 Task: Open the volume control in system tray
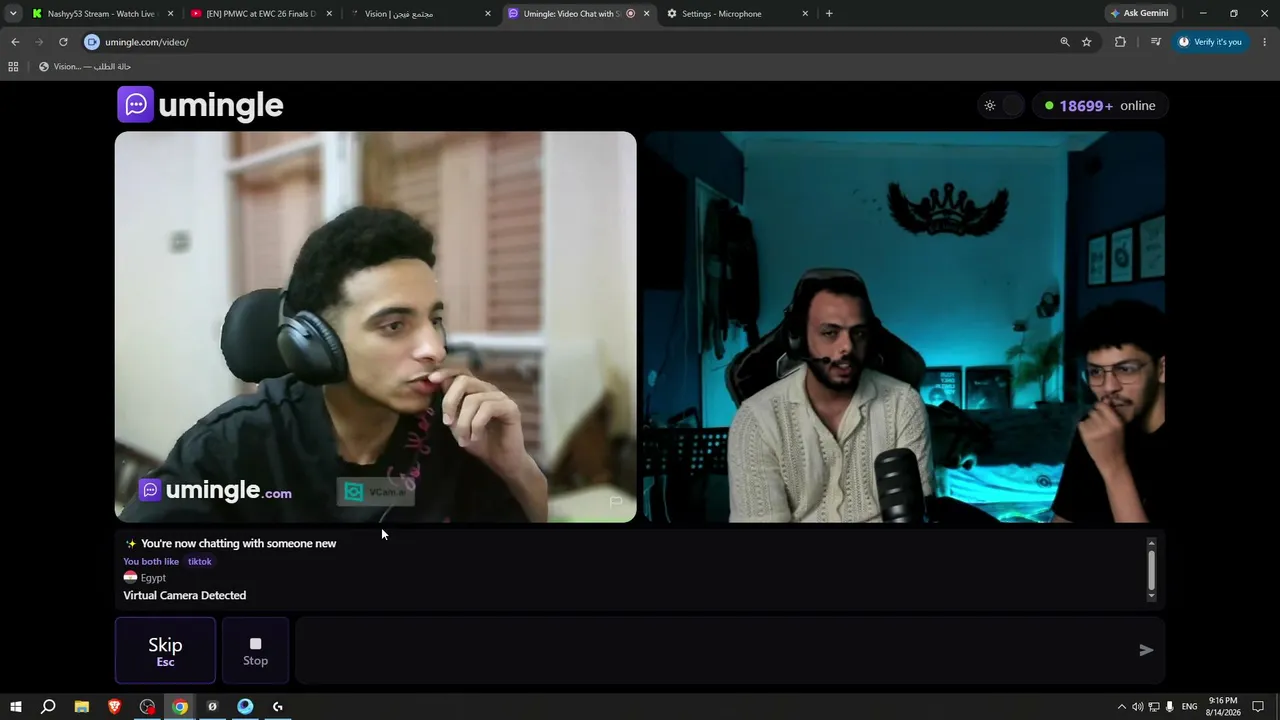tap(1137, 707)
